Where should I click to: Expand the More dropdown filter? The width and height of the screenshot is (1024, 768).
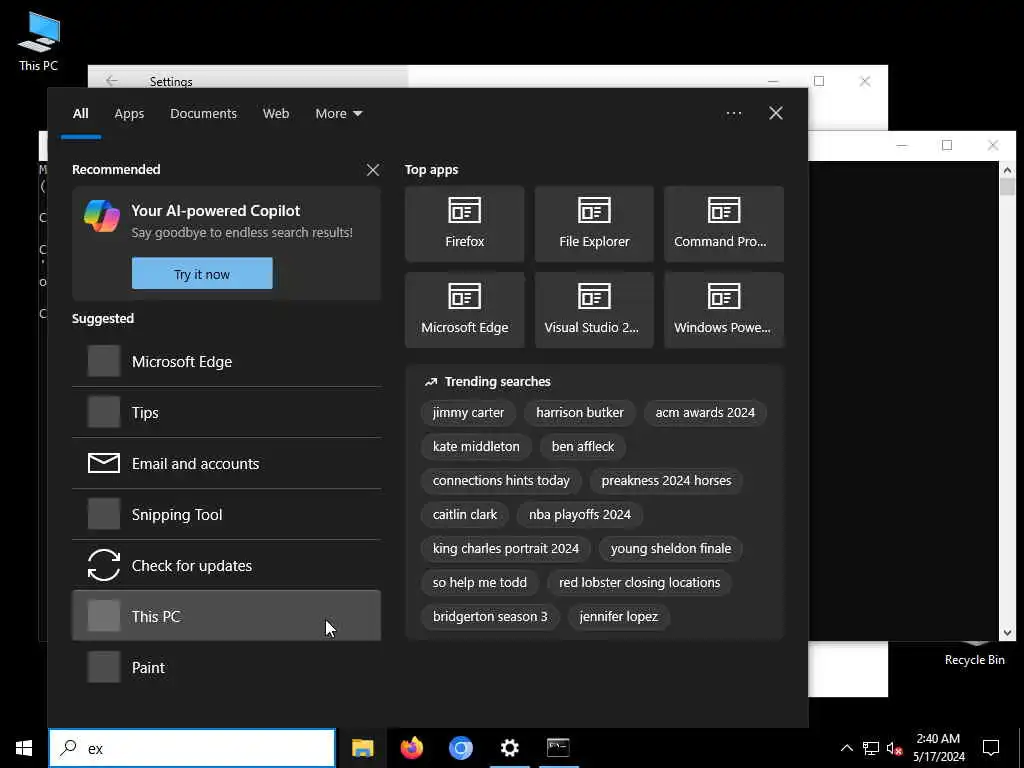point(338,114)
